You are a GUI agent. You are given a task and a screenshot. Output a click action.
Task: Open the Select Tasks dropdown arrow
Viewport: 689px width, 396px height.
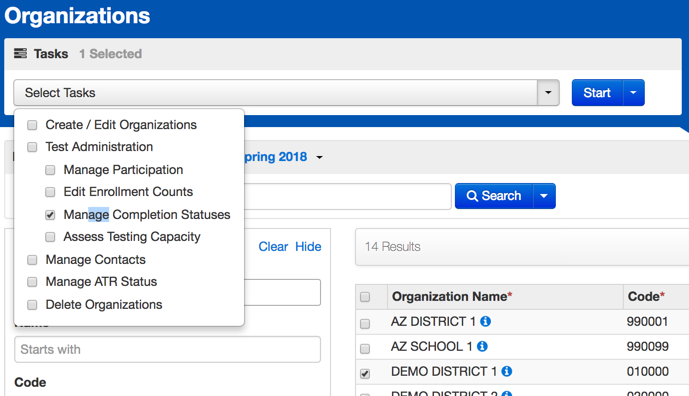pyautogui.click(x=548, y=93)
